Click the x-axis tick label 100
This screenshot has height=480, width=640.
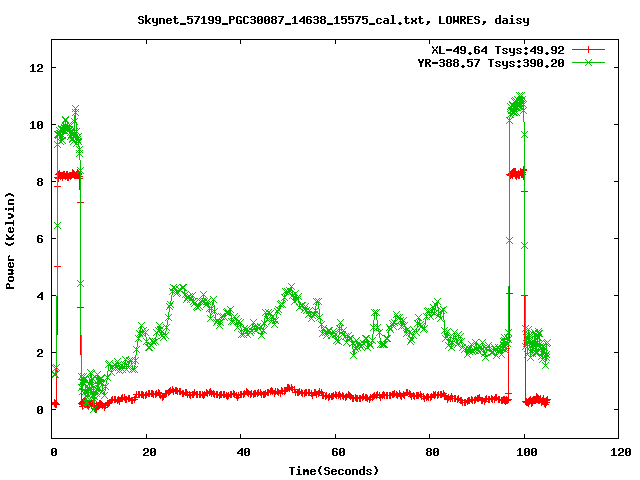point(527,452)
